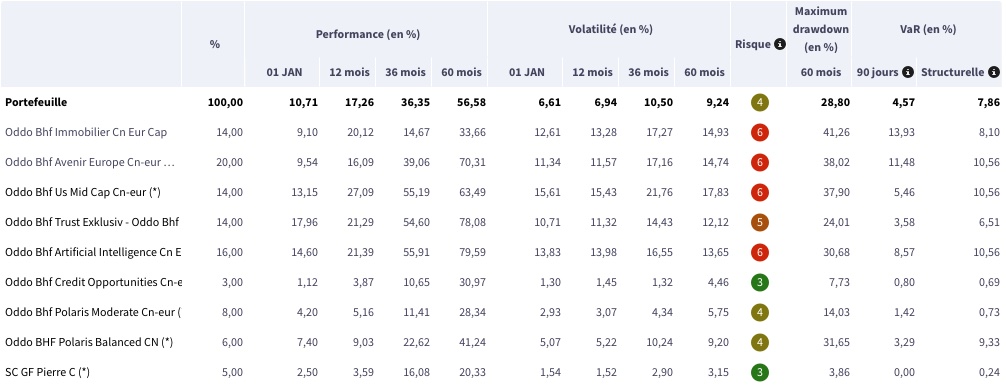
Task: Click the info icon beside 90 jours
Action: [x=908, y=72]
